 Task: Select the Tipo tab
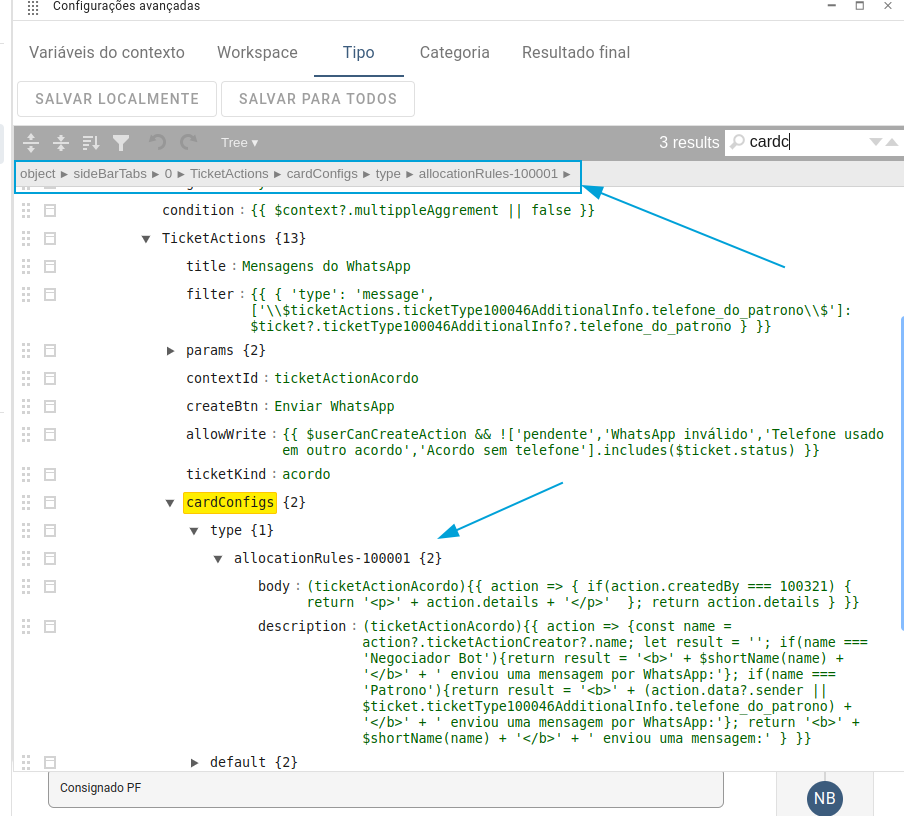(359, 52)
